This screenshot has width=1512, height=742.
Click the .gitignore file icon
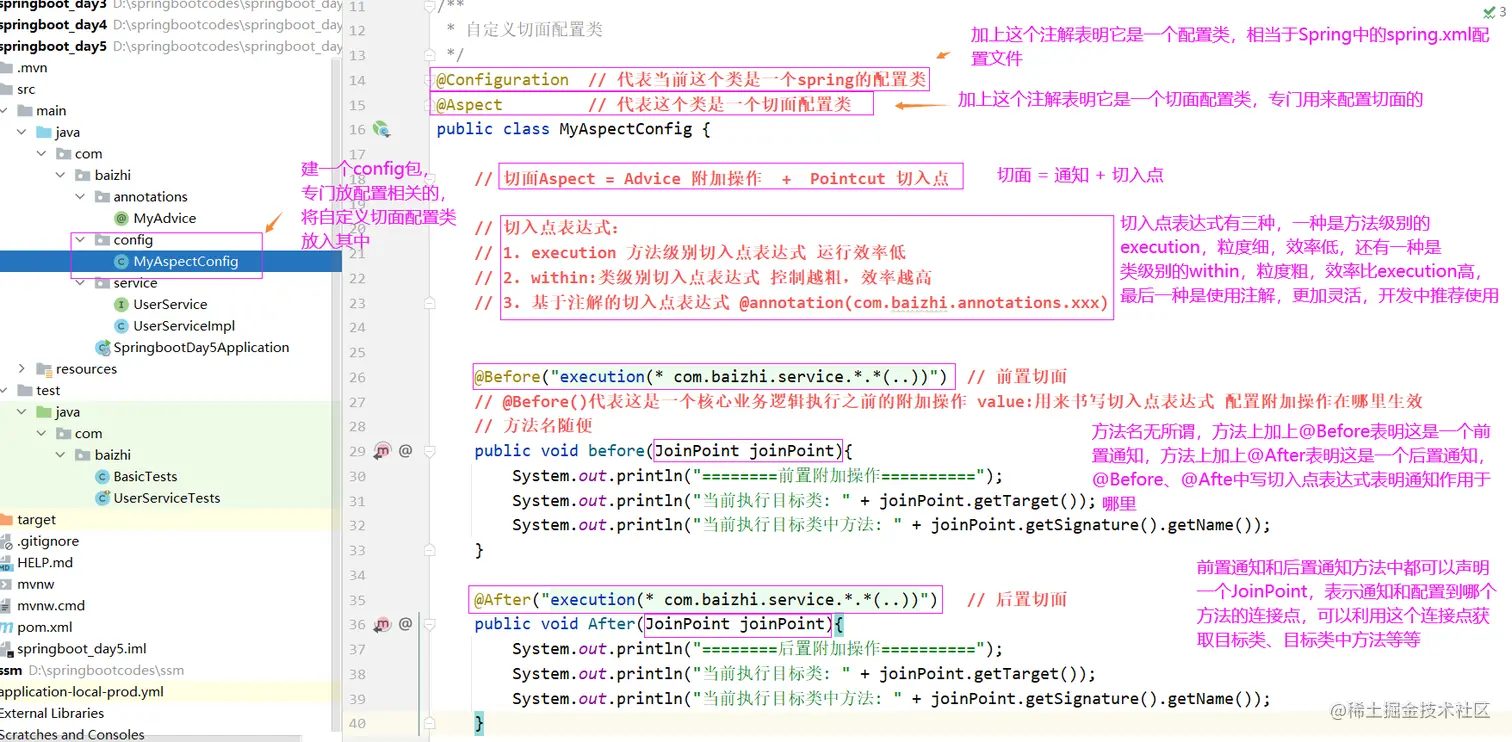point(6,541)
